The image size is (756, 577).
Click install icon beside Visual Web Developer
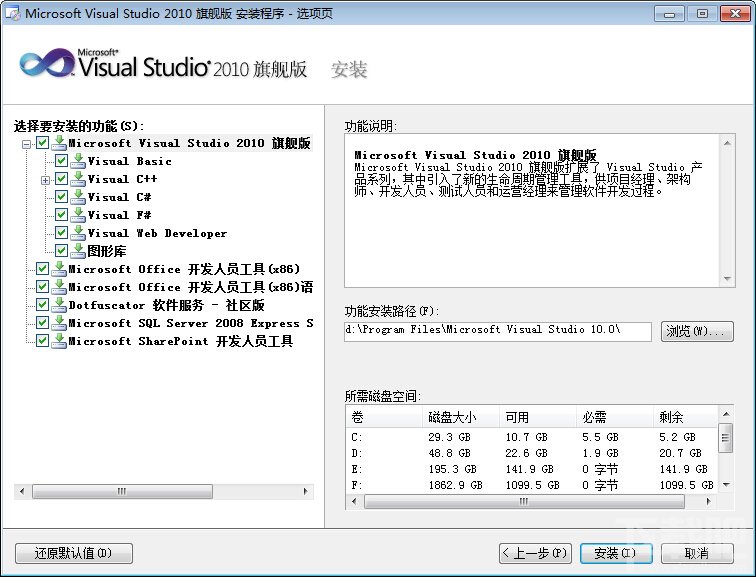(78, 233)
